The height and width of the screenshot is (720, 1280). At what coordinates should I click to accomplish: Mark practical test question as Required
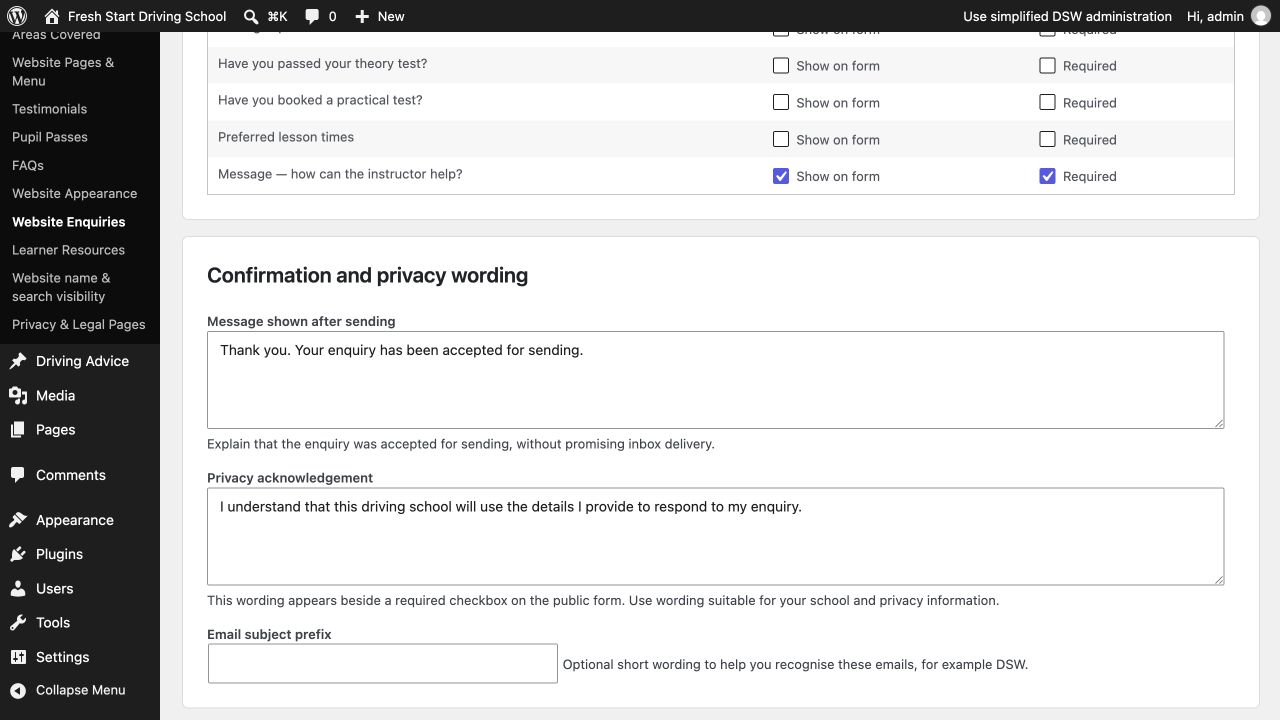point(1047,102)
